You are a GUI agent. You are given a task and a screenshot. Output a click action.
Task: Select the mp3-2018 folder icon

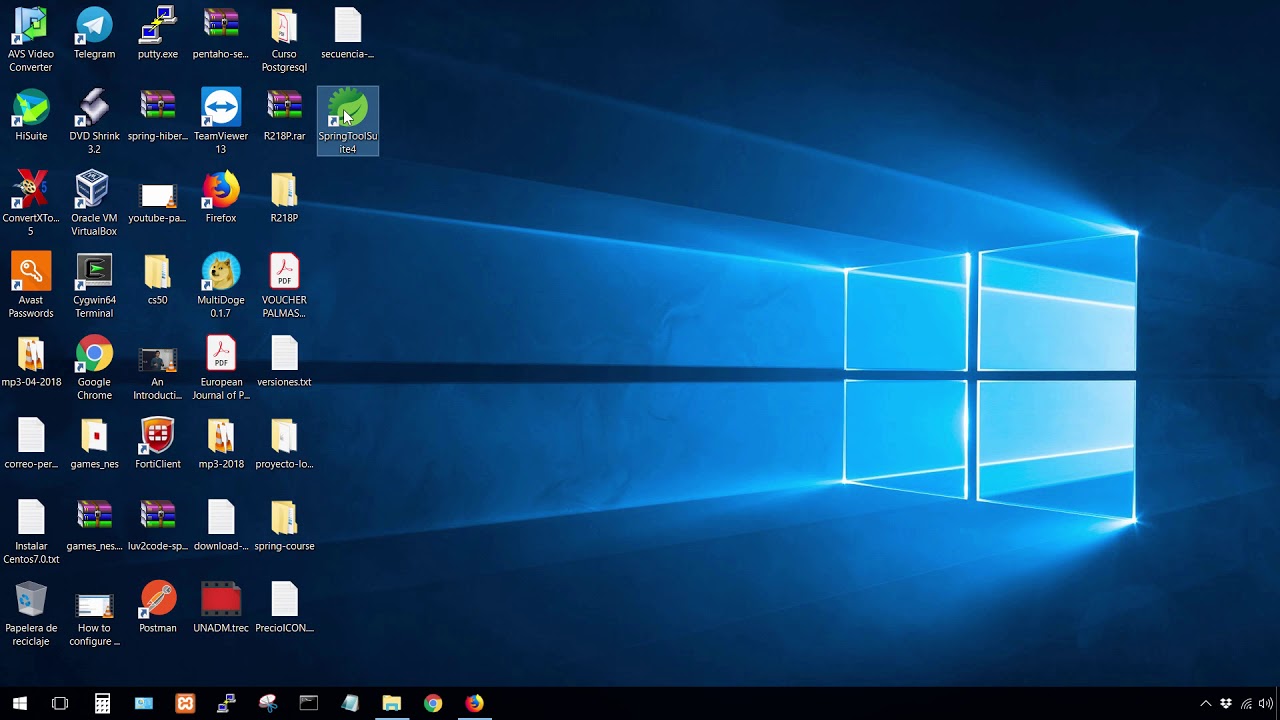point(221,444)
